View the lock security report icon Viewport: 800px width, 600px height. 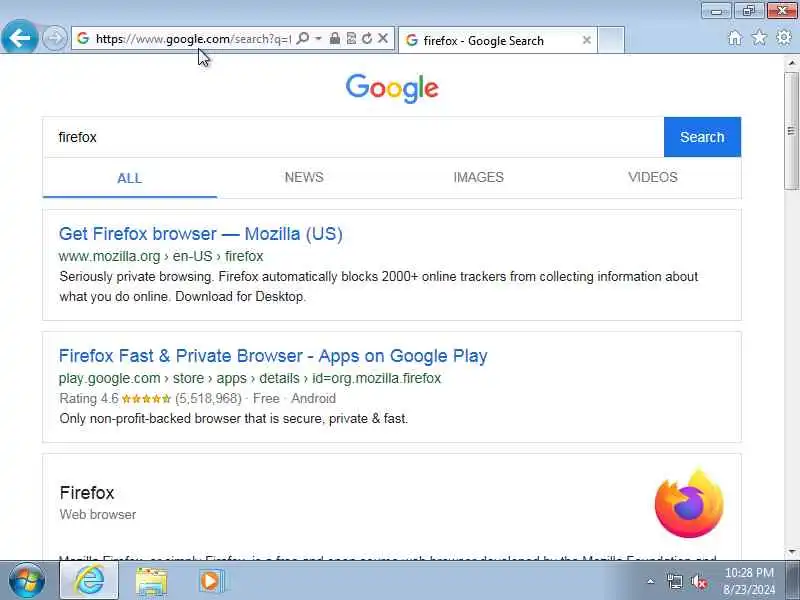pyautogui.click(x=335, y=38)
